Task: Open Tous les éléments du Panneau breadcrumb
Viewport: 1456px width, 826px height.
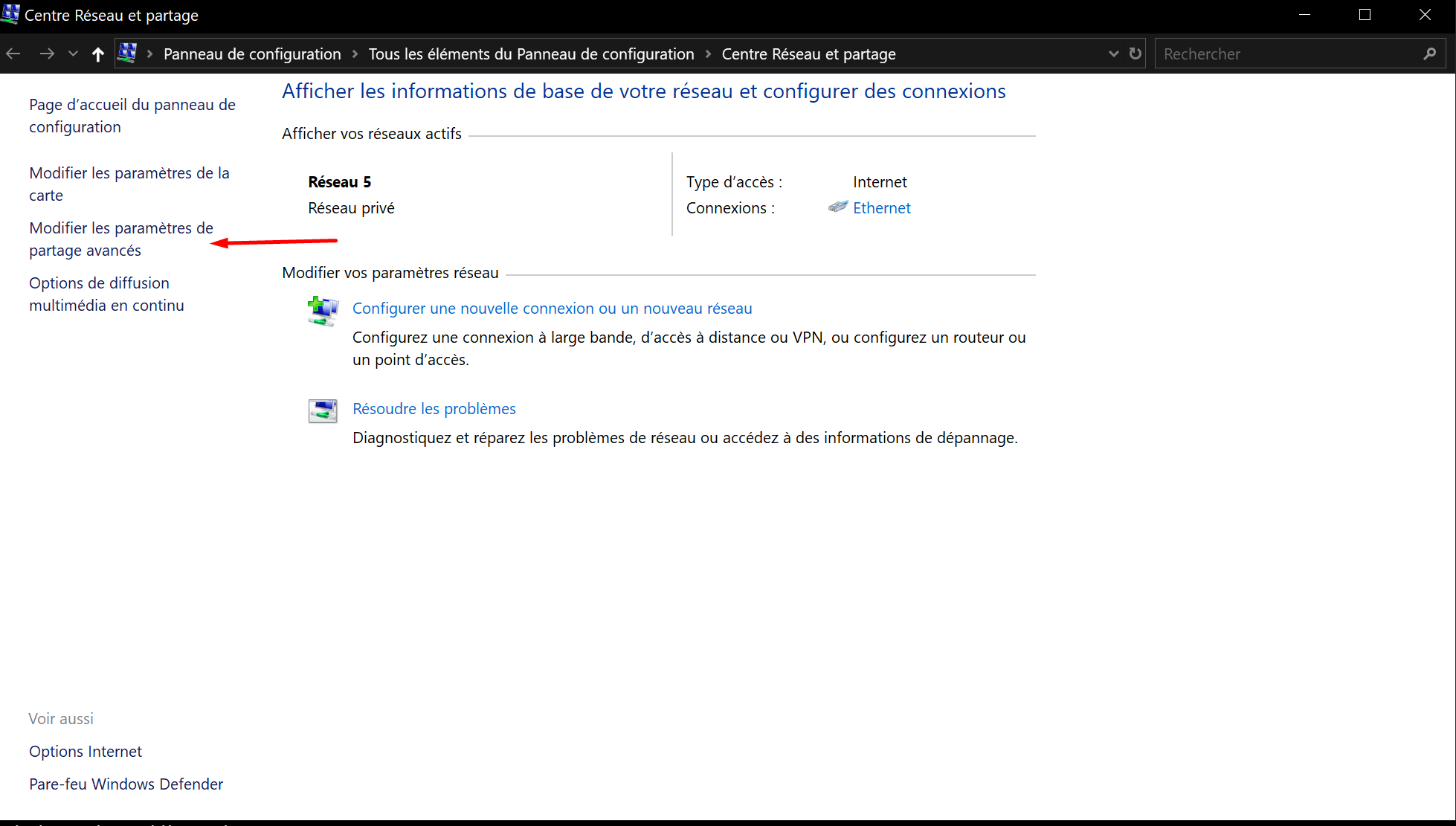Action: coord(531,54)
